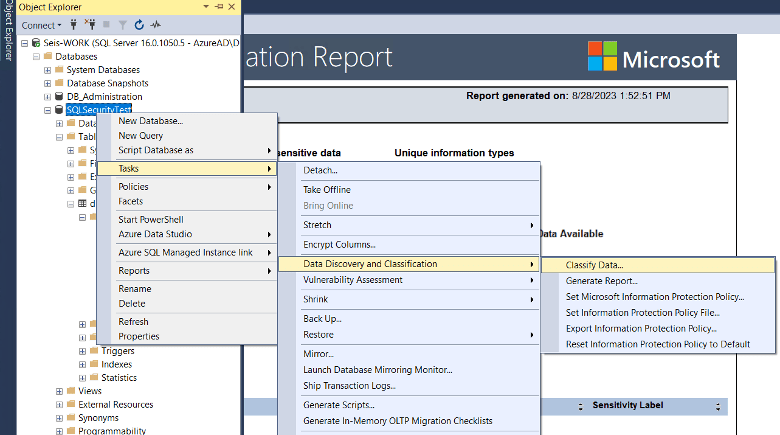Click the vertical Object Explorer side tab

[x=7, y=31]
